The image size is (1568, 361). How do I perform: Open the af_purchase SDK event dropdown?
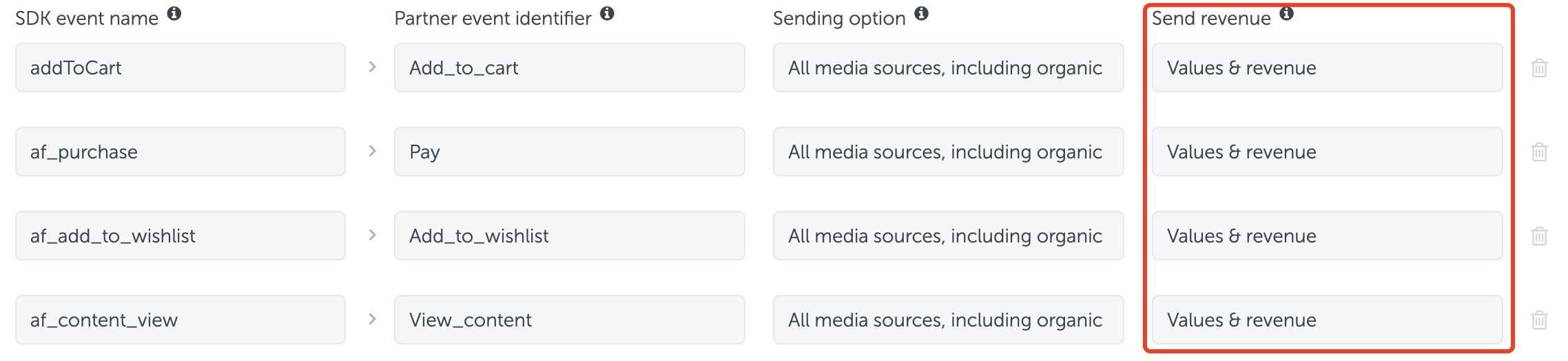click(180, 152)
